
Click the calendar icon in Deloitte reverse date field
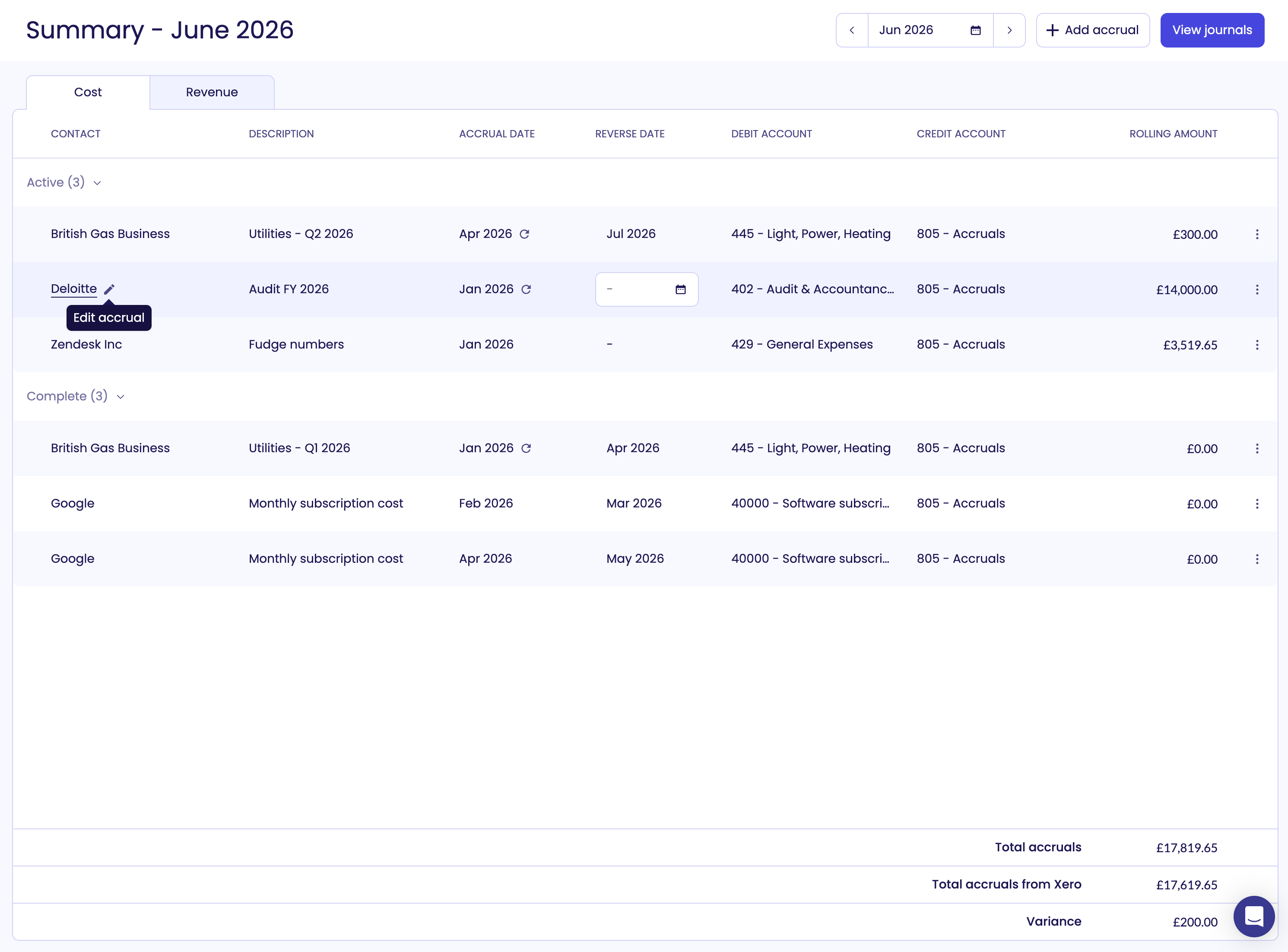(681, 289)
